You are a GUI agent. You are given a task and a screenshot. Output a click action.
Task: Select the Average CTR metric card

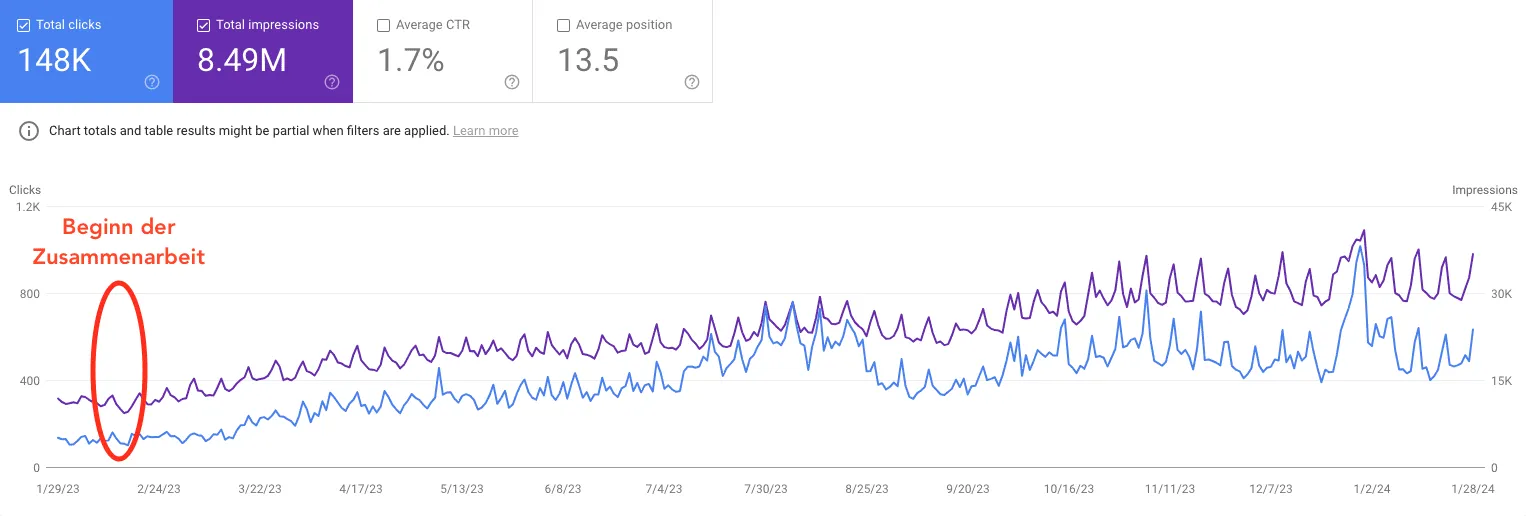(443, 51)
